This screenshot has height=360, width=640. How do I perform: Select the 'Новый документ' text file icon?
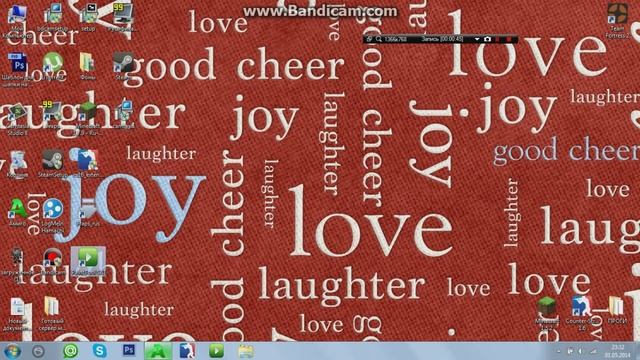click(17, 313)
